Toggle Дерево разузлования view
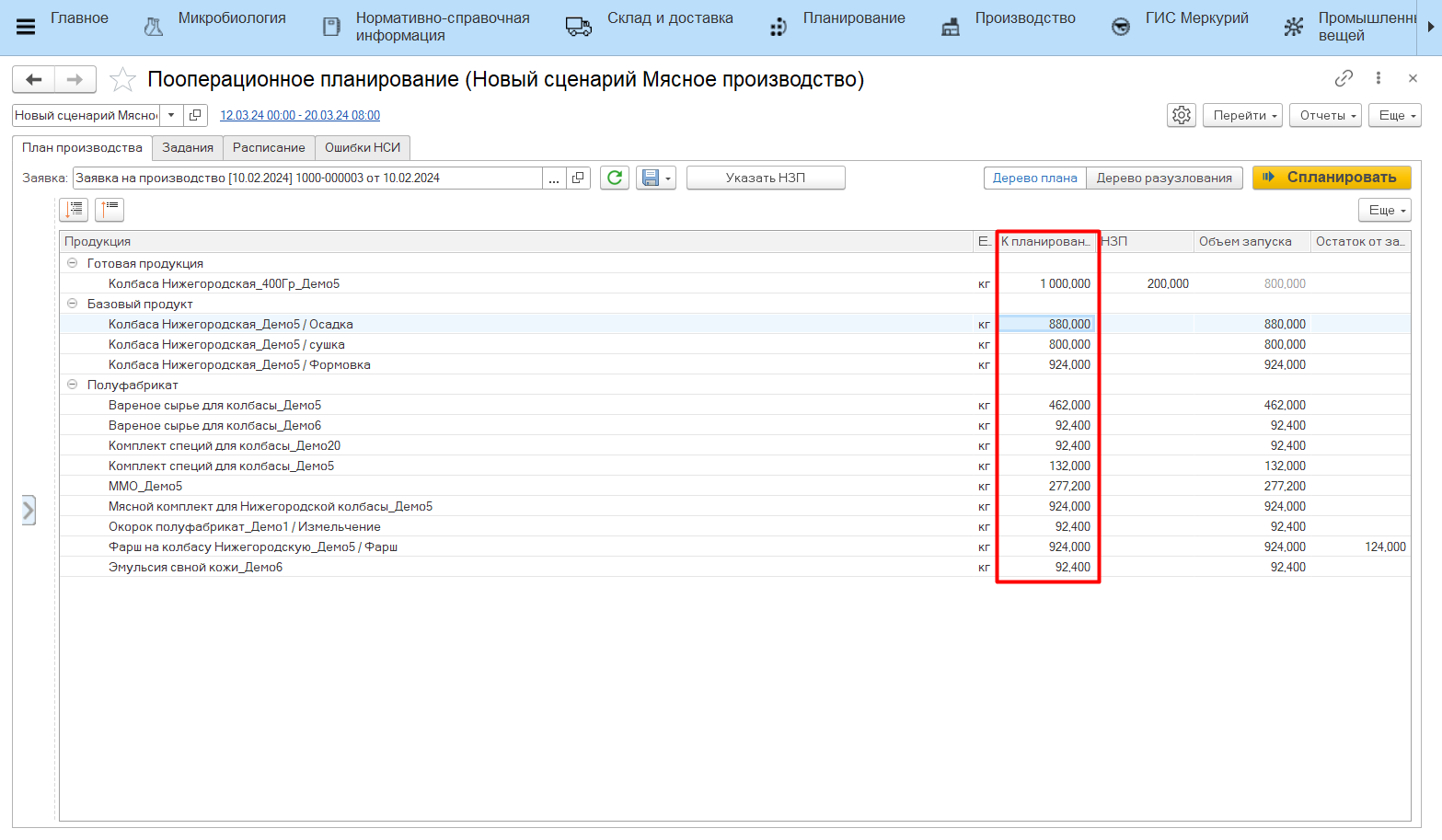 tap(1164, 178)
